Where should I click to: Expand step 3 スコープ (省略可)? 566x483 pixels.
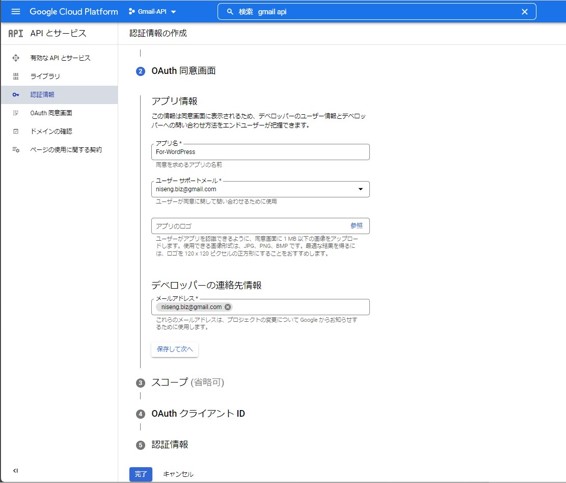pyautogui.click(x=188, y=382)
